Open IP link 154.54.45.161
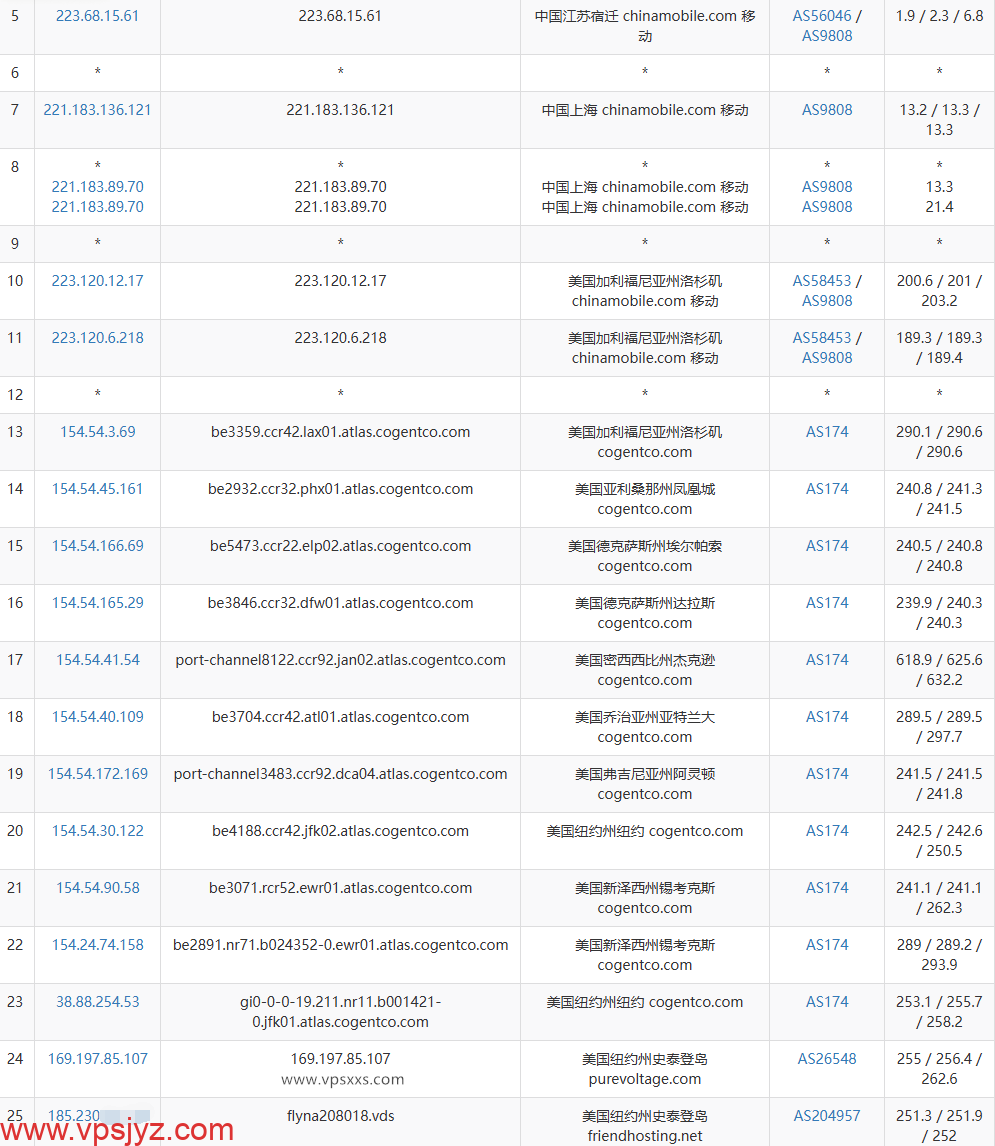This screenshot has height=1146, width=995. tap(97, 489)
